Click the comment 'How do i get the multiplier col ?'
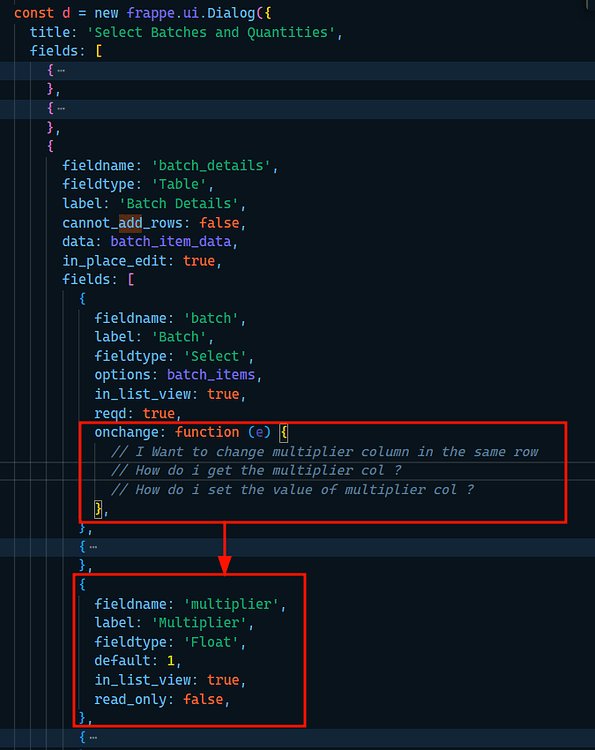Screen dimensions: 595x750 268,471
